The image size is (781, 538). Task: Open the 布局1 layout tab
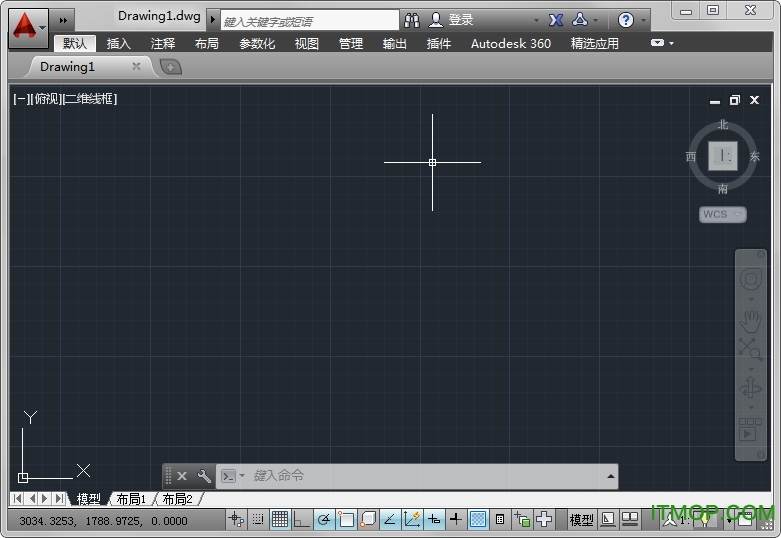[130, 498]
